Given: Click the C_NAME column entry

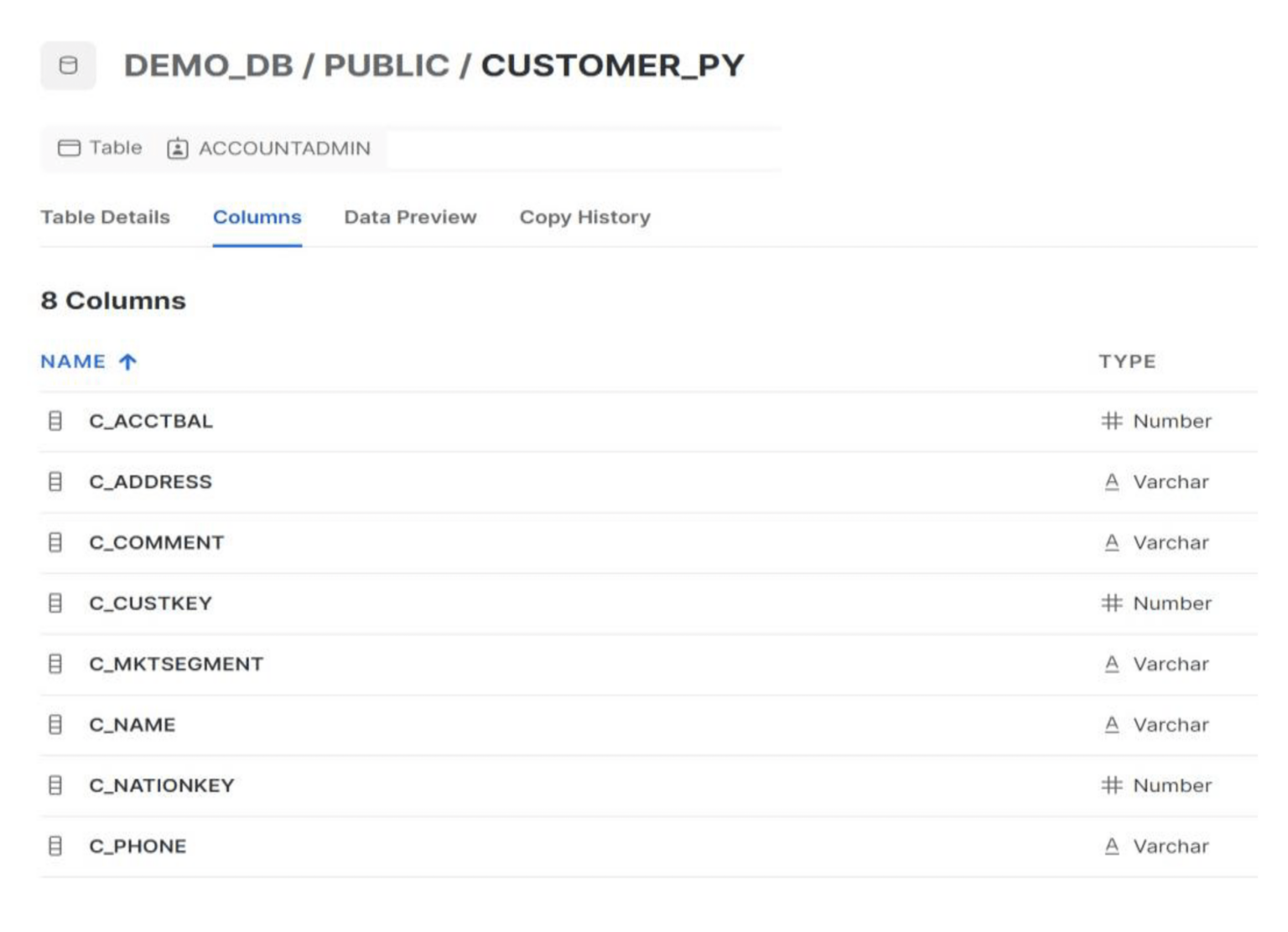Looking at the screenshot, I should click(132, 725).
